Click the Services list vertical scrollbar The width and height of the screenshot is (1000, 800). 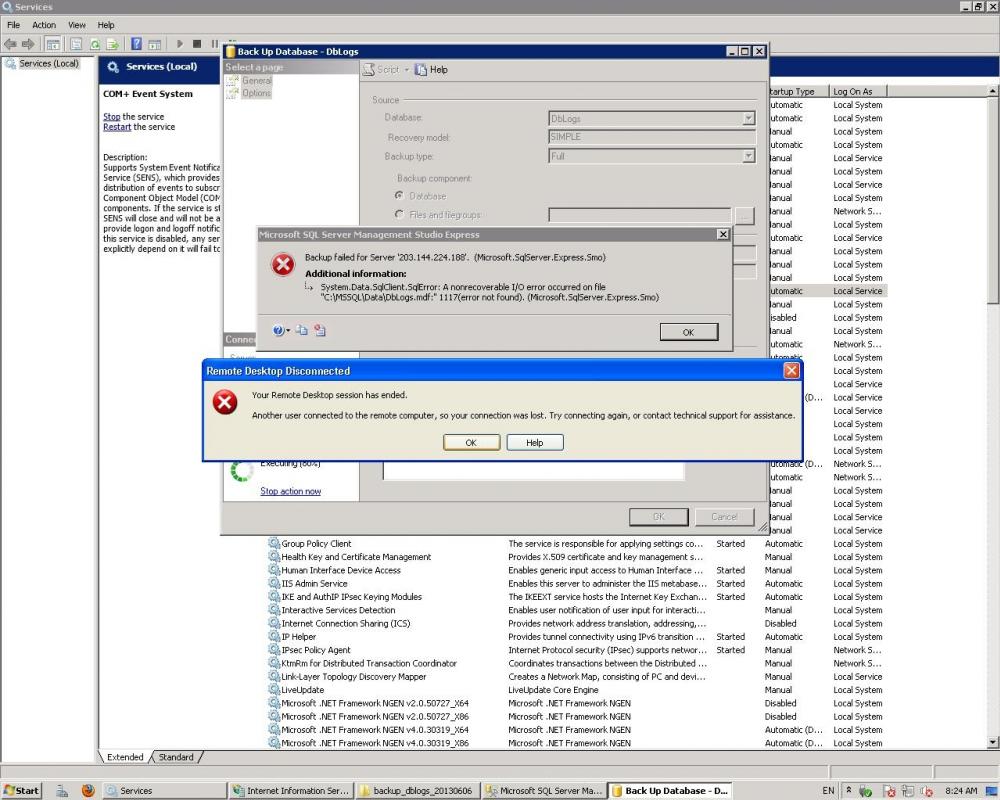(x=993, y=417)
